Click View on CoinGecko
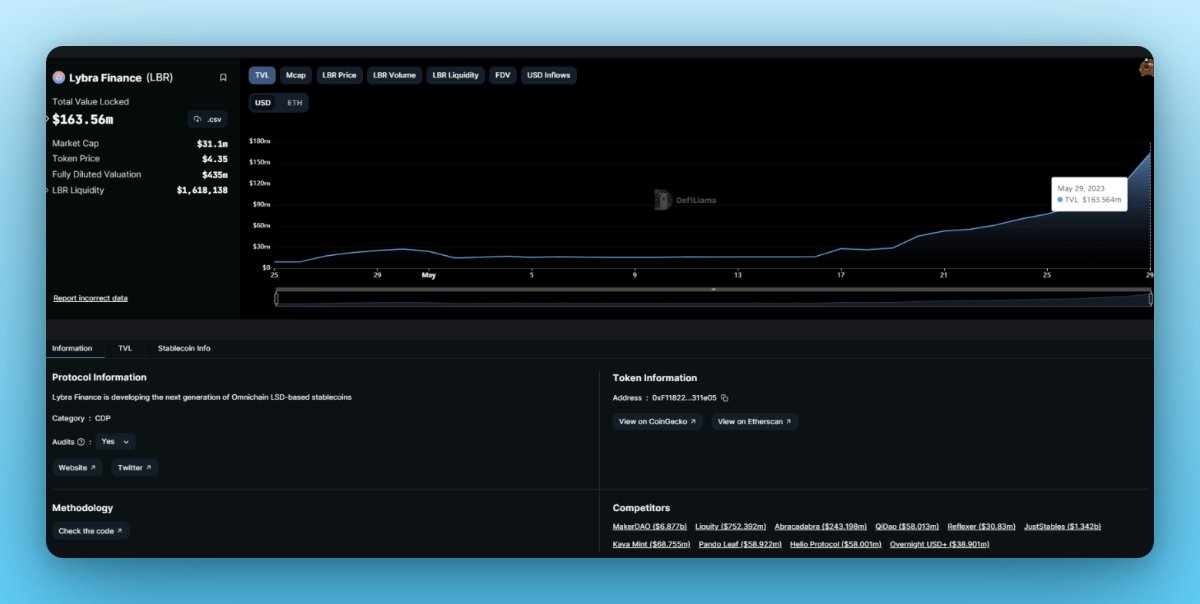Screen dimensions: 1200x604 tap(658, 421)
